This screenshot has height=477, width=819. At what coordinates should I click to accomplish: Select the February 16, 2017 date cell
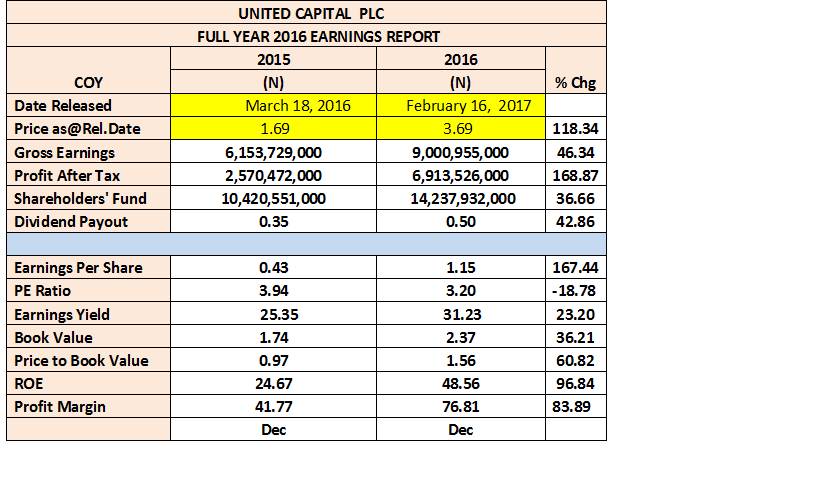(x=461, y=106)
